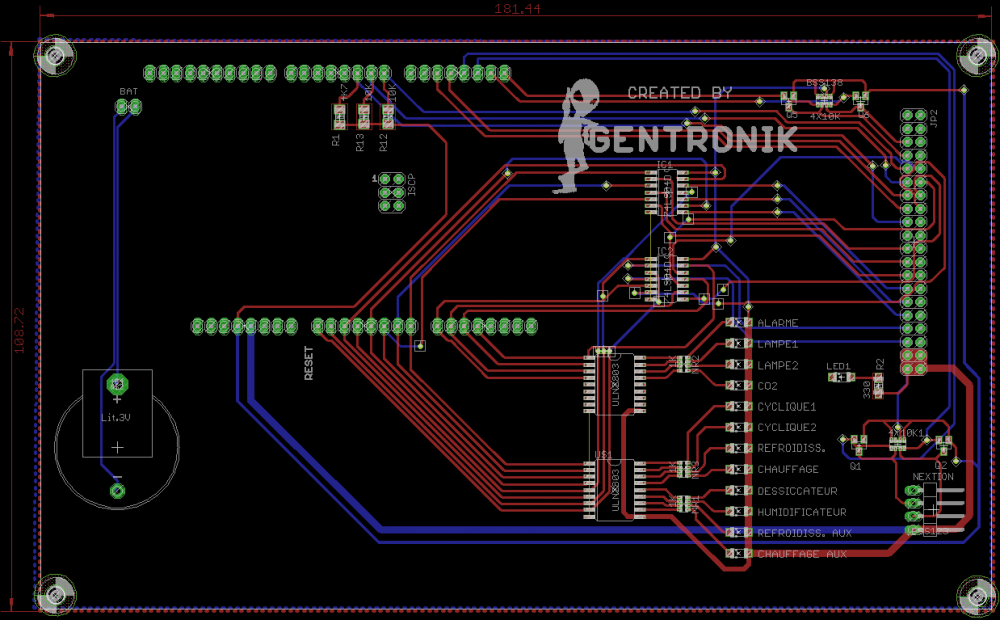Select the DESSICCATEUR label
The width and height of the screenshot is (1000, 620).
tap(797, 491)
